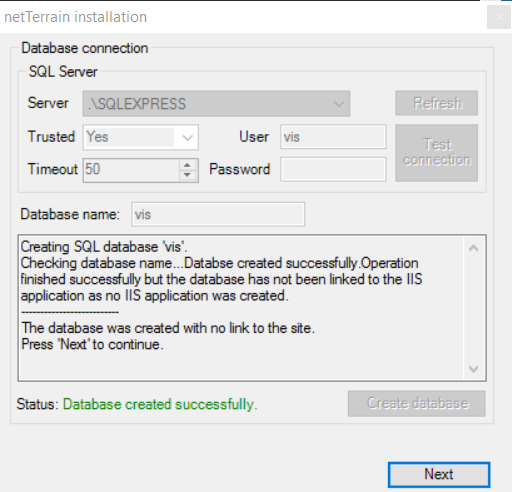Expand the Trusted dropdown arrow

(x=188, y=137)
